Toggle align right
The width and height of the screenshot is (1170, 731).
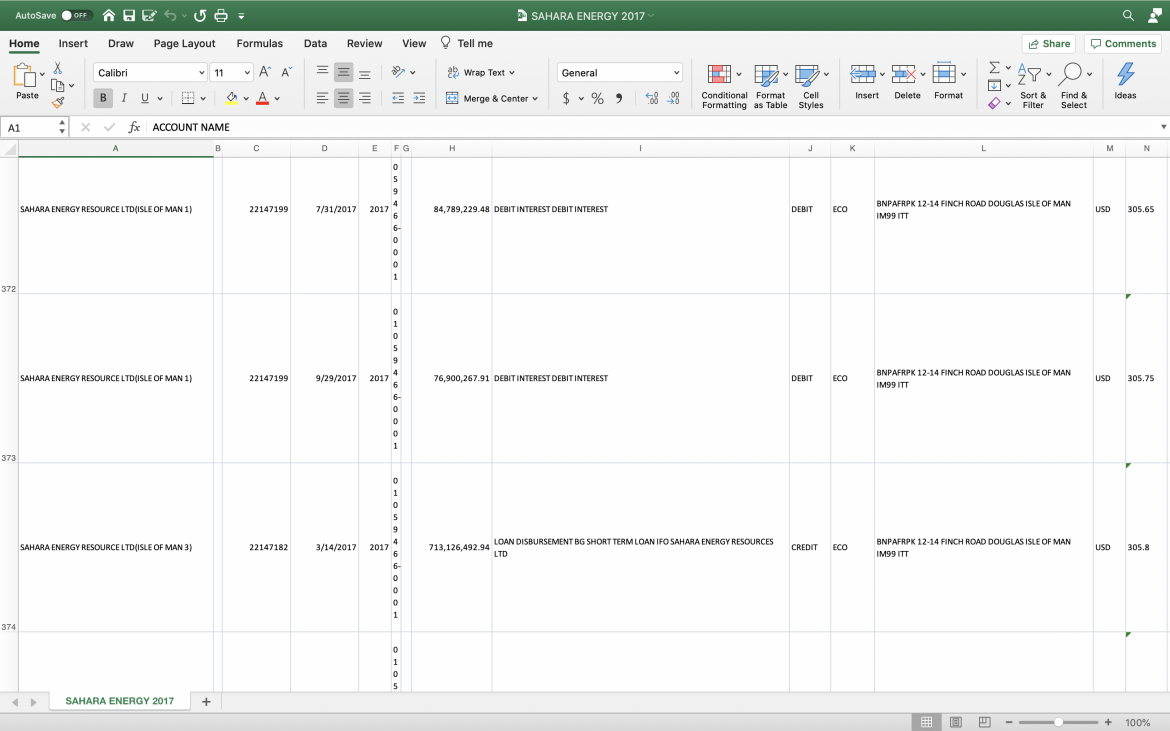(365, 98)
